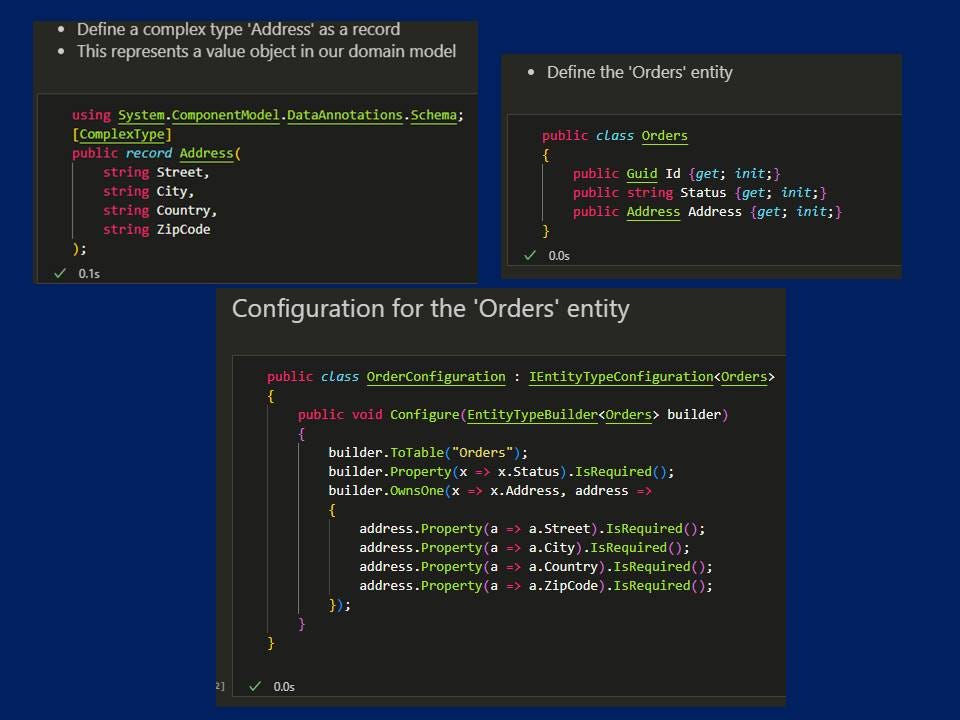Screen dimensions: 960x720
Task: Click execution time in Orders class cell
Action: pyautogui.click(x=559, y=256)
